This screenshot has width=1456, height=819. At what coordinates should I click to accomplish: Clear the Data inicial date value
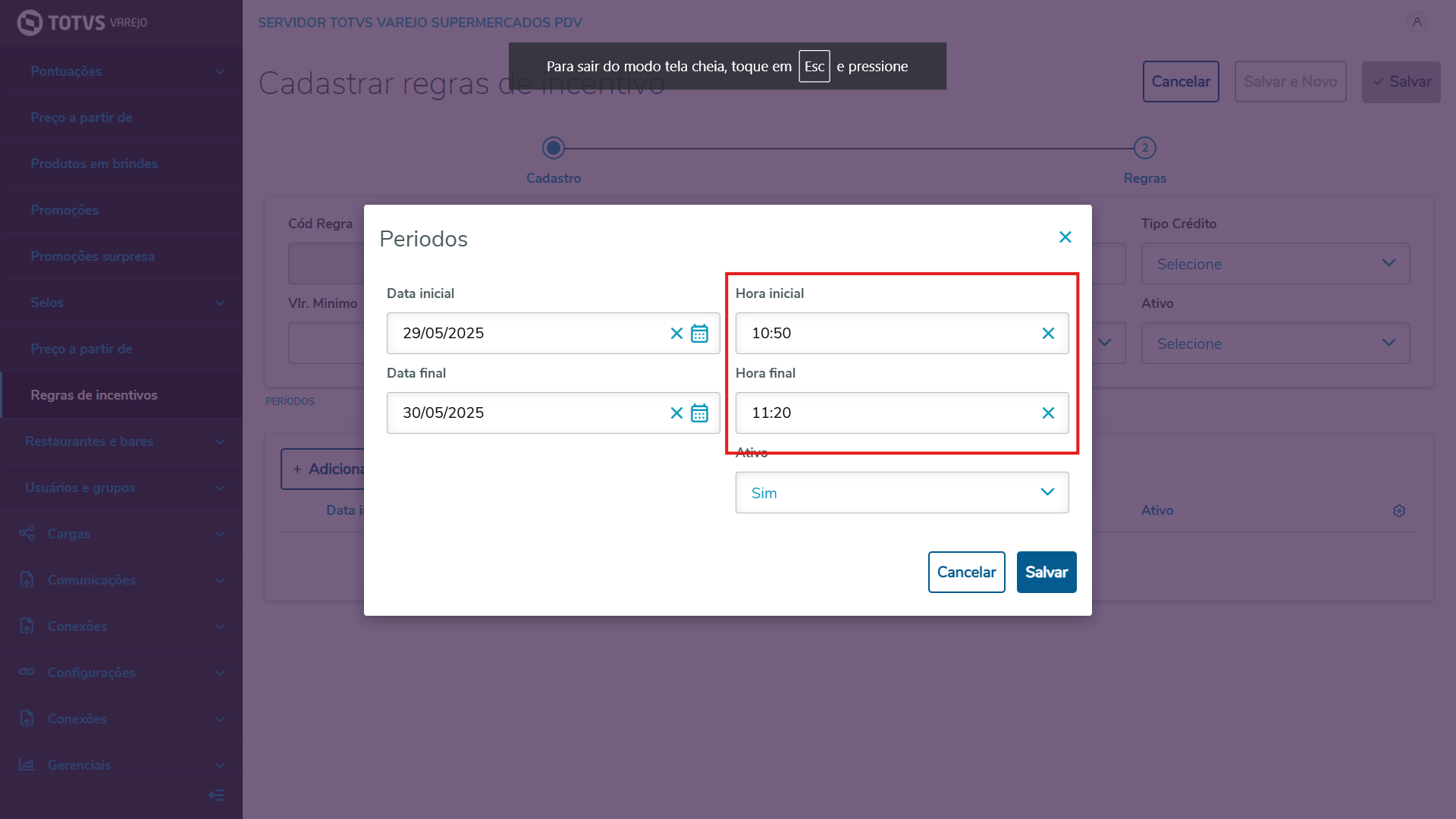tap(676, 334)
